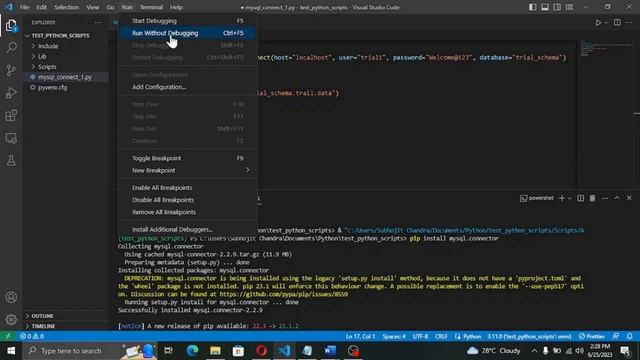Select Toggle Breakpoint menu entry
The width and height of the screenshot is (640, 360).
[x=188, y=158]
